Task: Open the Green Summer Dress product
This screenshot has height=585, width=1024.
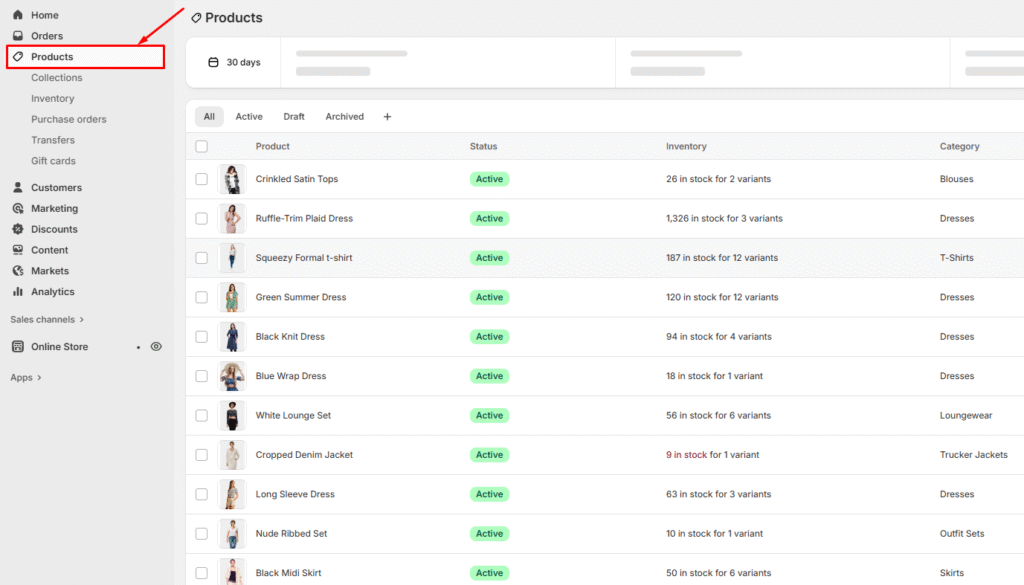Action: [300, 297]
